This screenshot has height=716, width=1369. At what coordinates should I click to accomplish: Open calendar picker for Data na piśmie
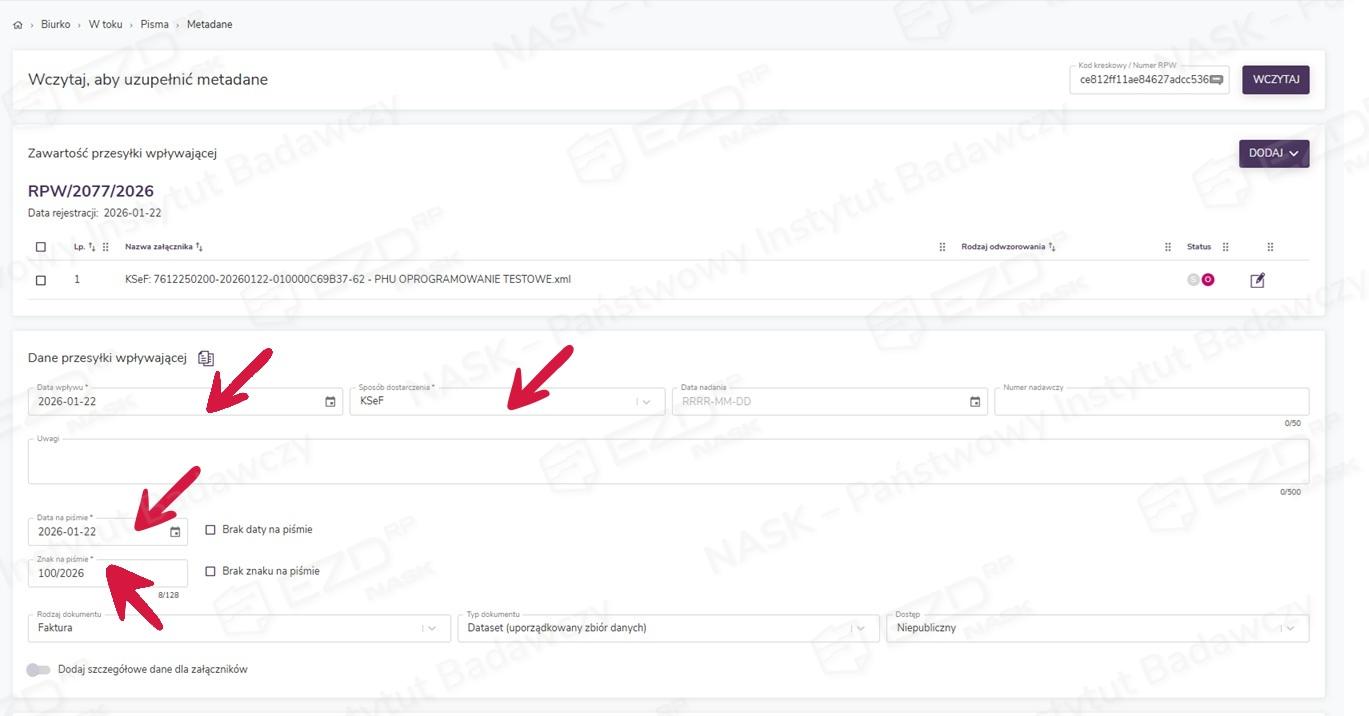(175, 532)
